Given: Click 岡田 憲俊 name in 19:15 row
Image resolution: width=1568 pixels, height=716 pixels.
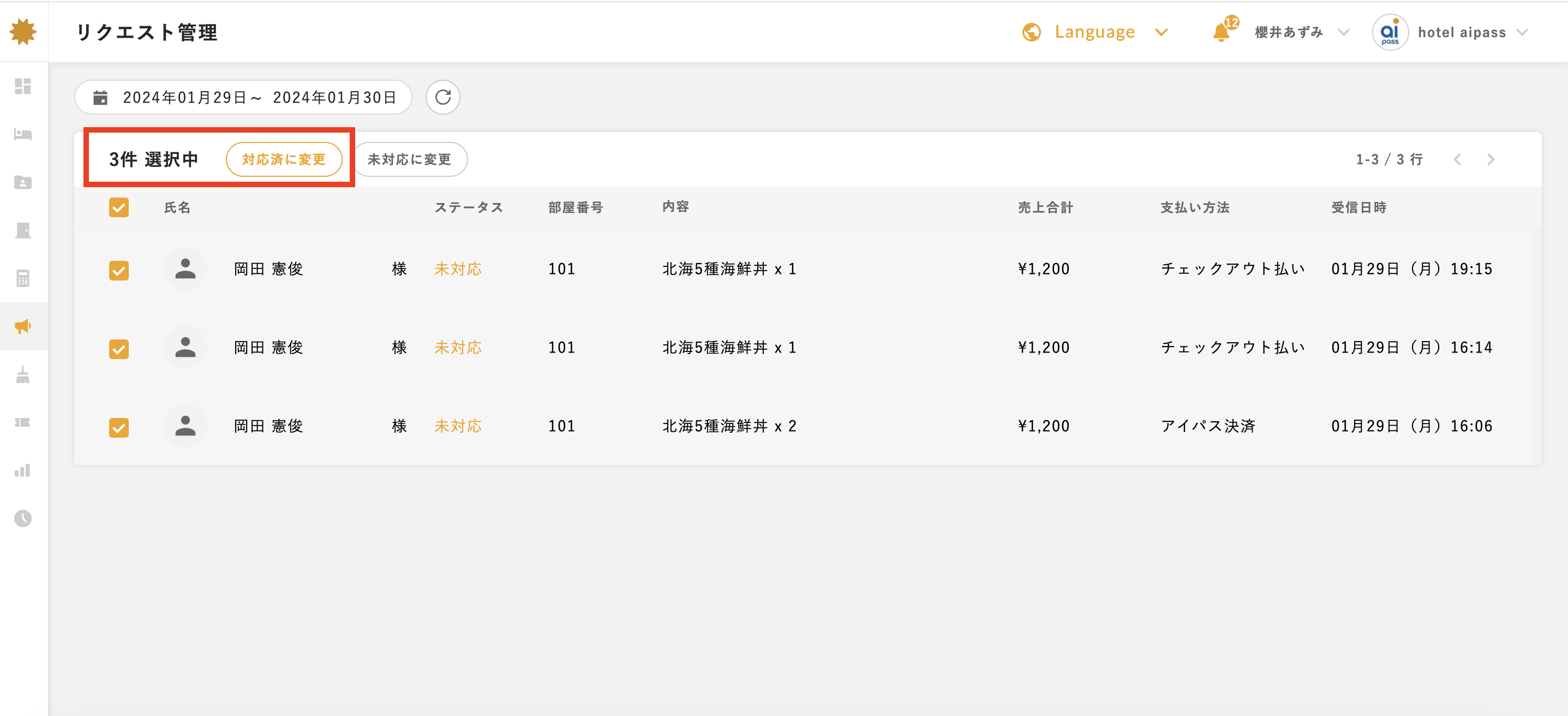Looking at the screenshot, I should click(268, 268).
